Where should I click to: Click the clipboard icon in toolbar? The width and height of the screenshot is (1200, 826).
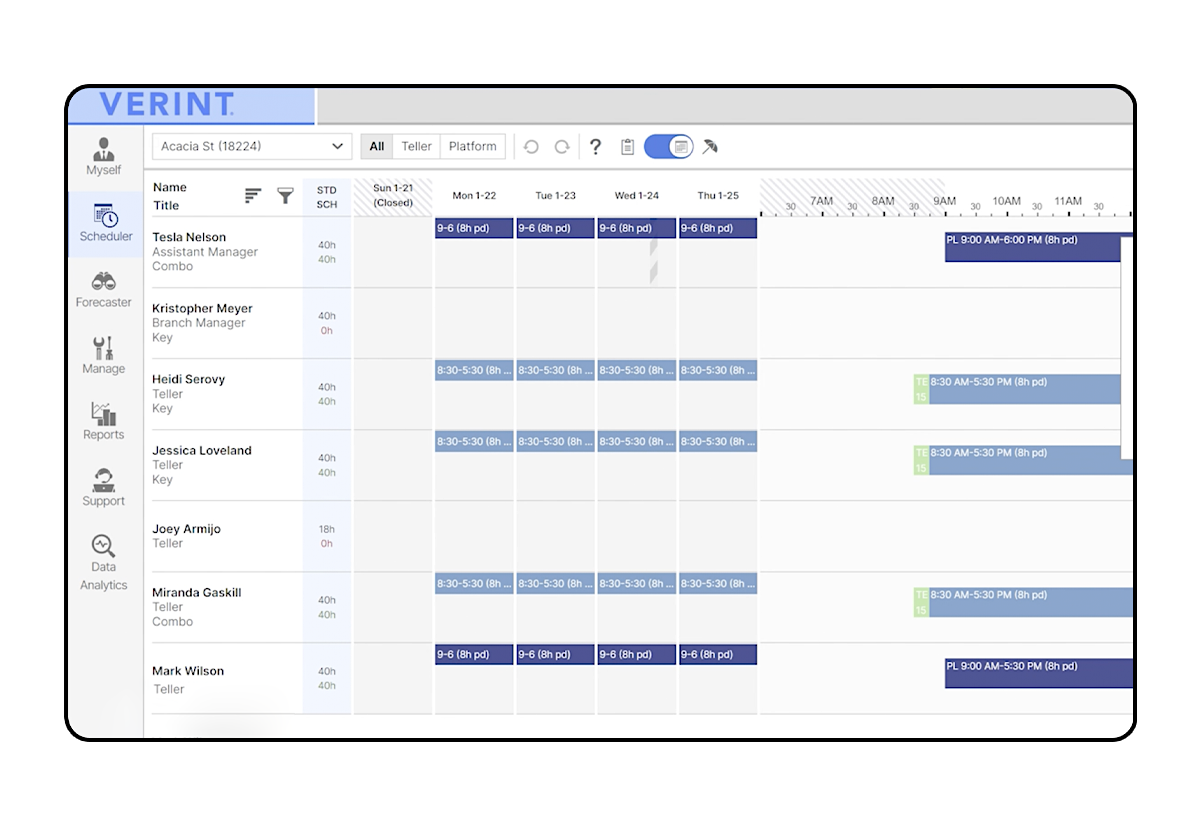point(627,147)
